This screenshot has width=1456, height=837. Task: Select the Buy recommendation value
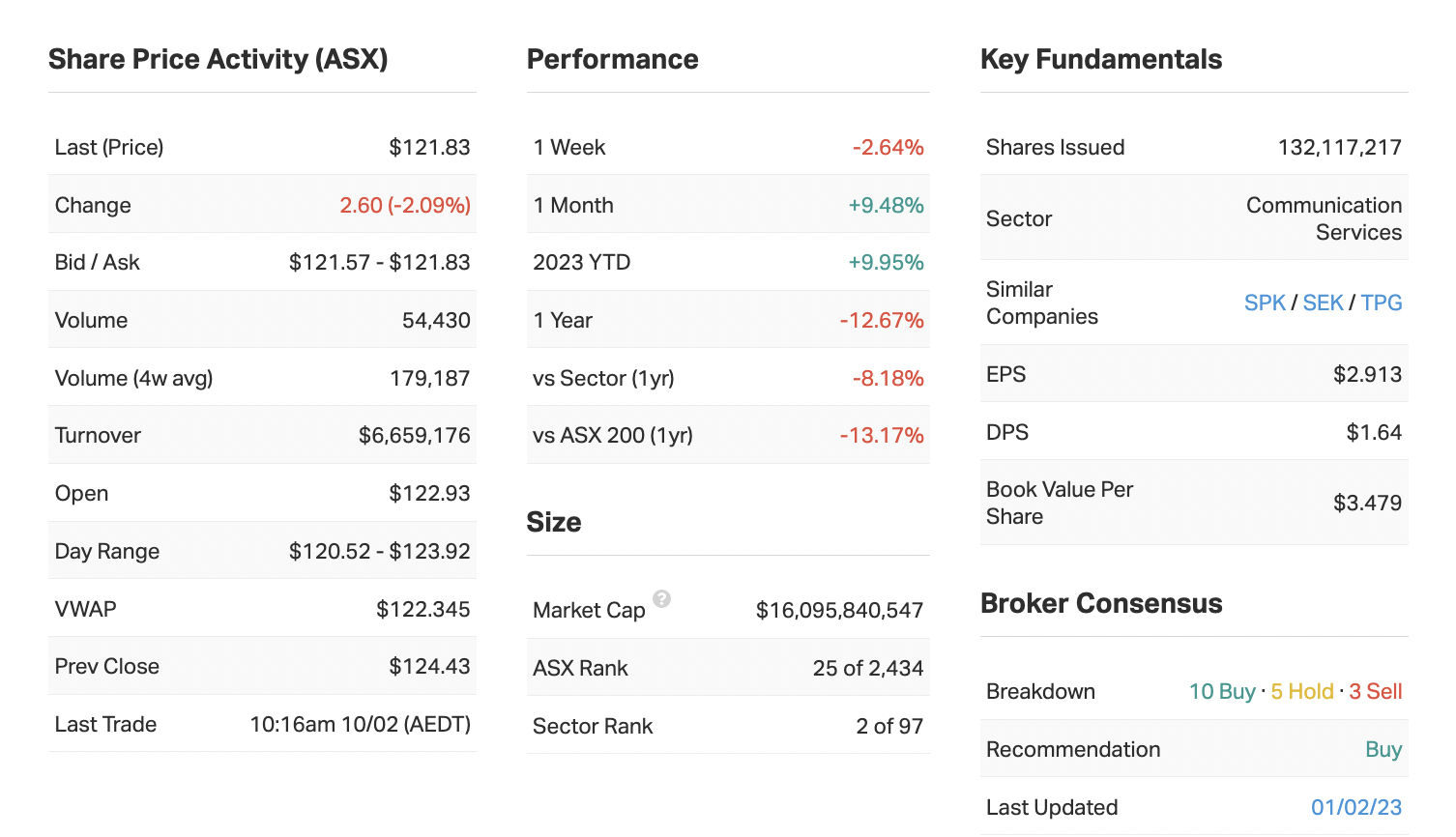point(1383,749)
